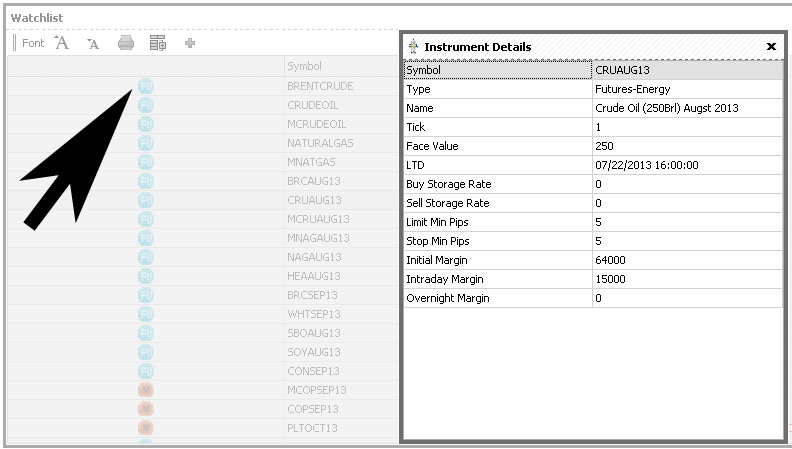Close the Instrument Details window

(x=771, y=47)
